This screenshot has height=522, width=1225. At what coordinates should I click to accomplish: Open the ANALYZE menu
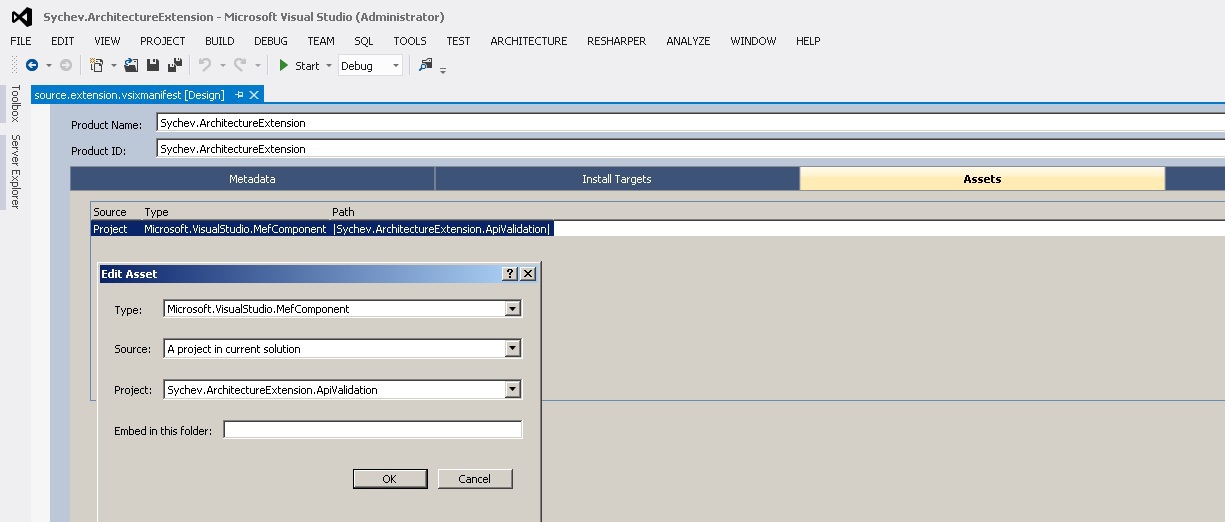pyautogui.click(x=688, y=41)
